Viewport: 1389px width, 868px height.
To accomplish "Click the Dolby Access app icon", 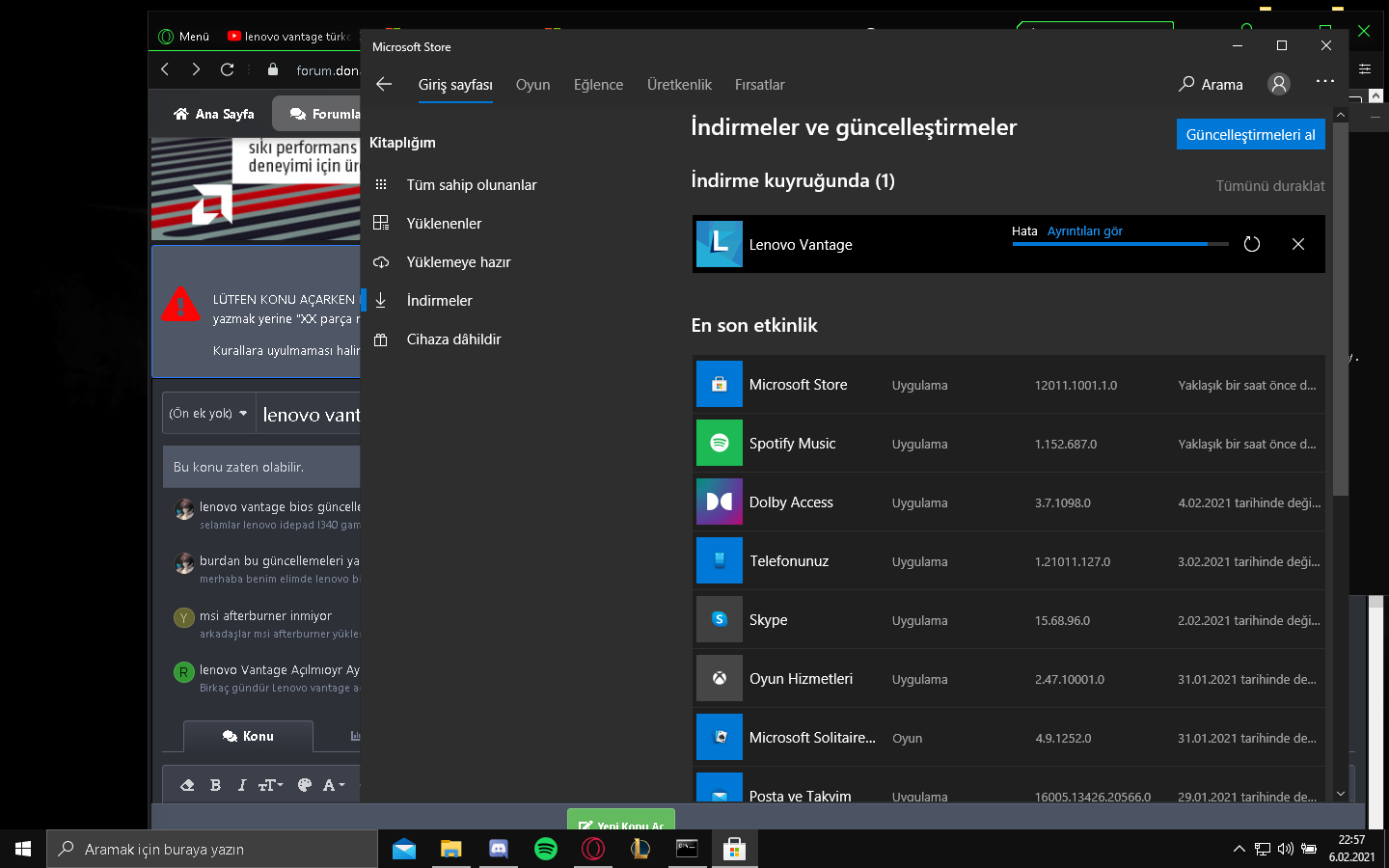I will (x=720, y=502).
